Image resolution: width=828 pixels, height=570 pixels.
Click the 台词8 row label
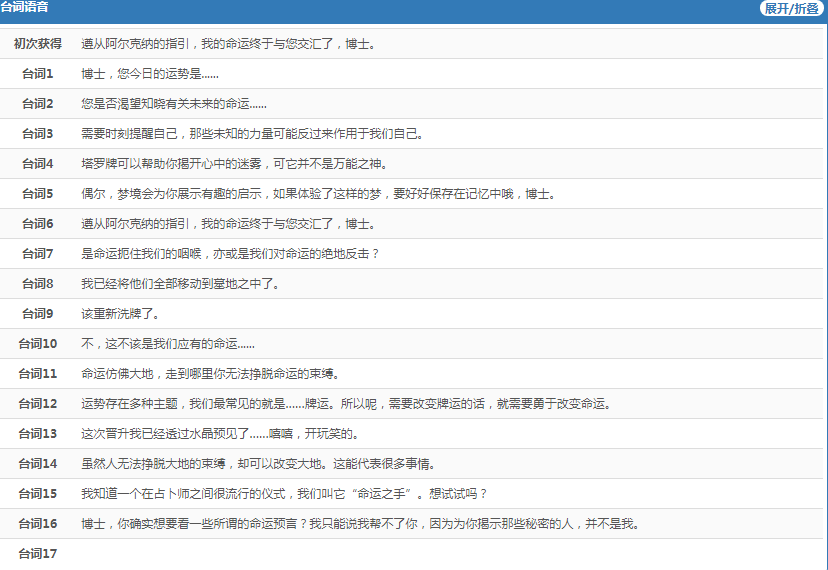(37, 284)
